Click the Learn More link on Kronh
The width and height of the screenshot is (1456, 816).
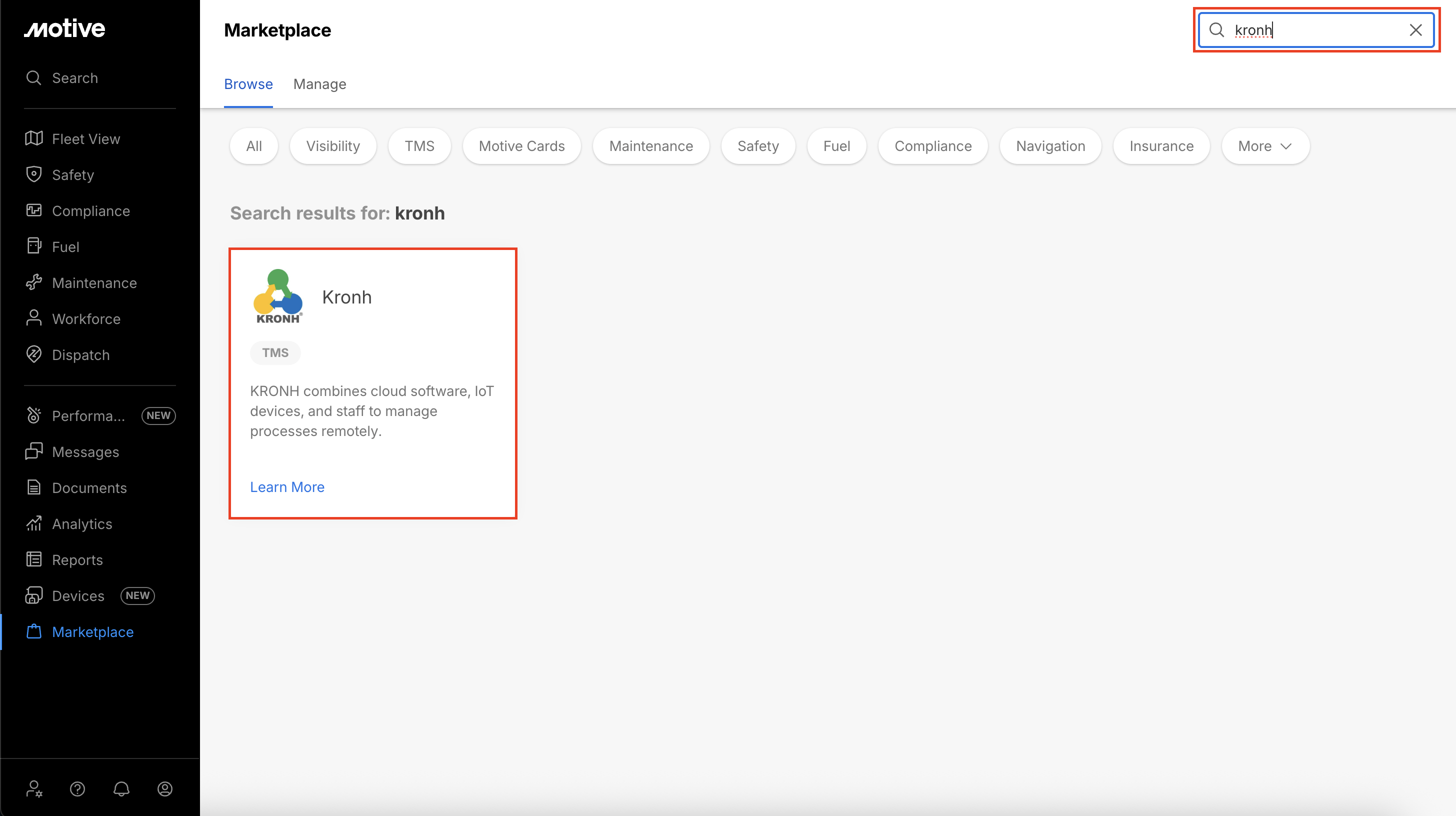click(x=287, y=487)
